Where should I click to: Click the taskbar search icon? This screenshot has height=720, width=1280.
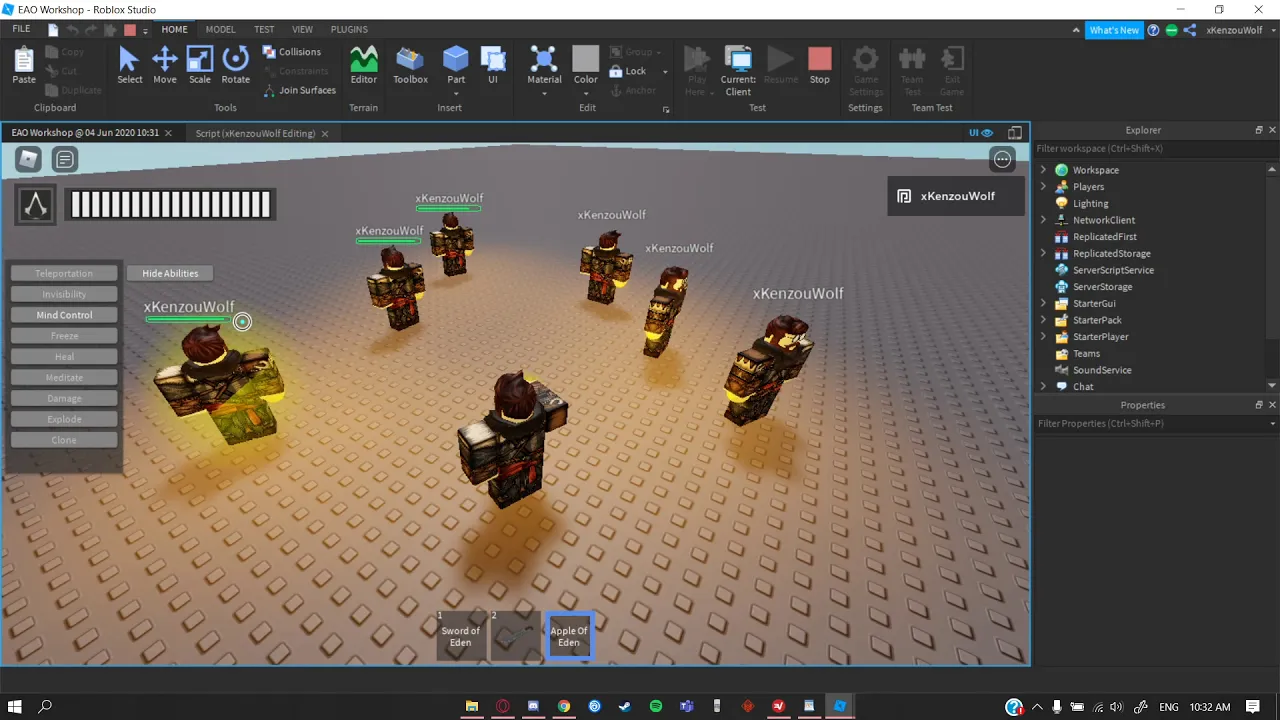[x=45, y=706]
